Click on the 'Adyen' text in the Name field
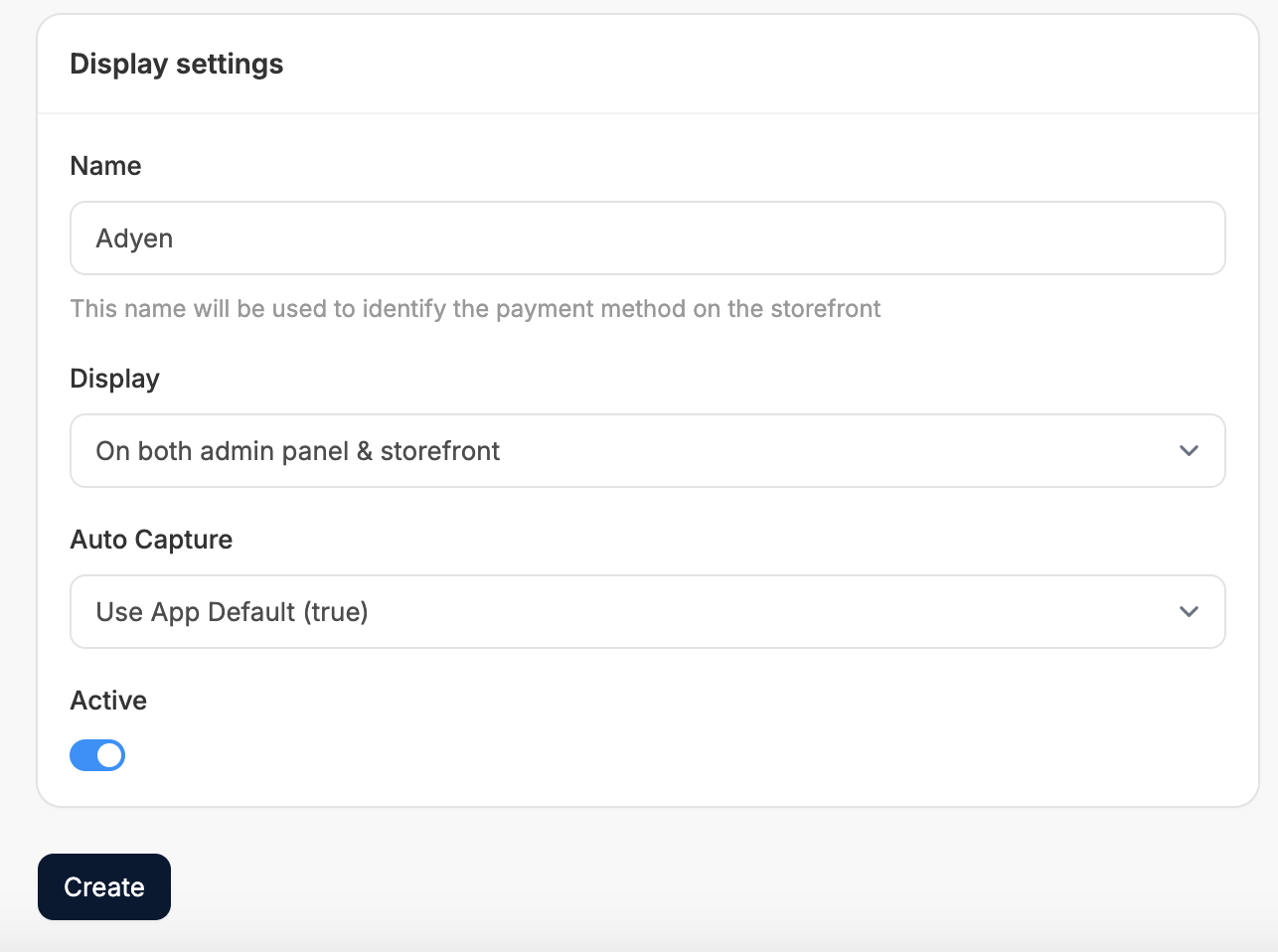1278x952 pixels. [x=134, y=238]
